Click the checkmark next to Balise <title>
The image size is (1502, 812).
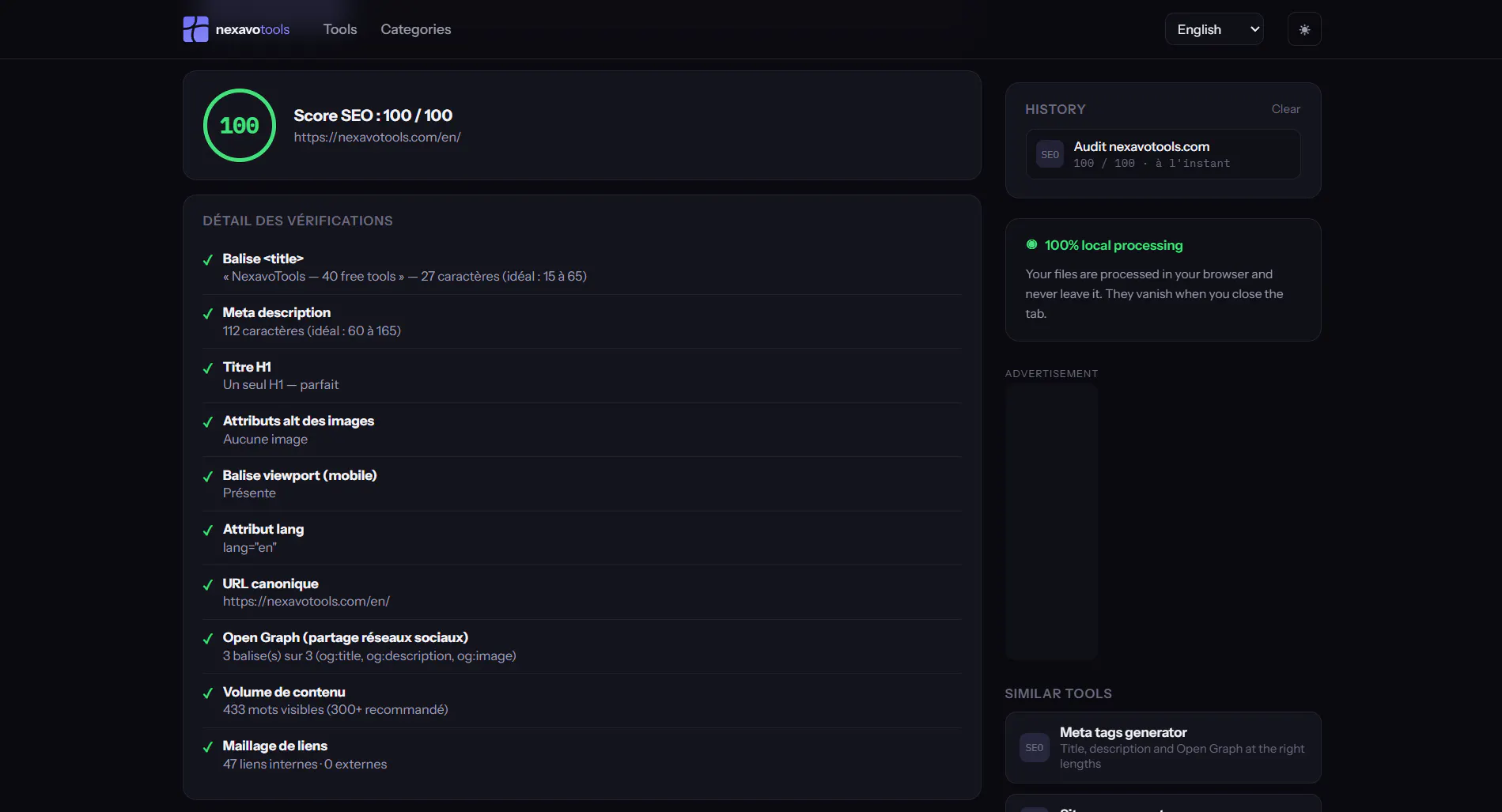[x=208, y=259]
